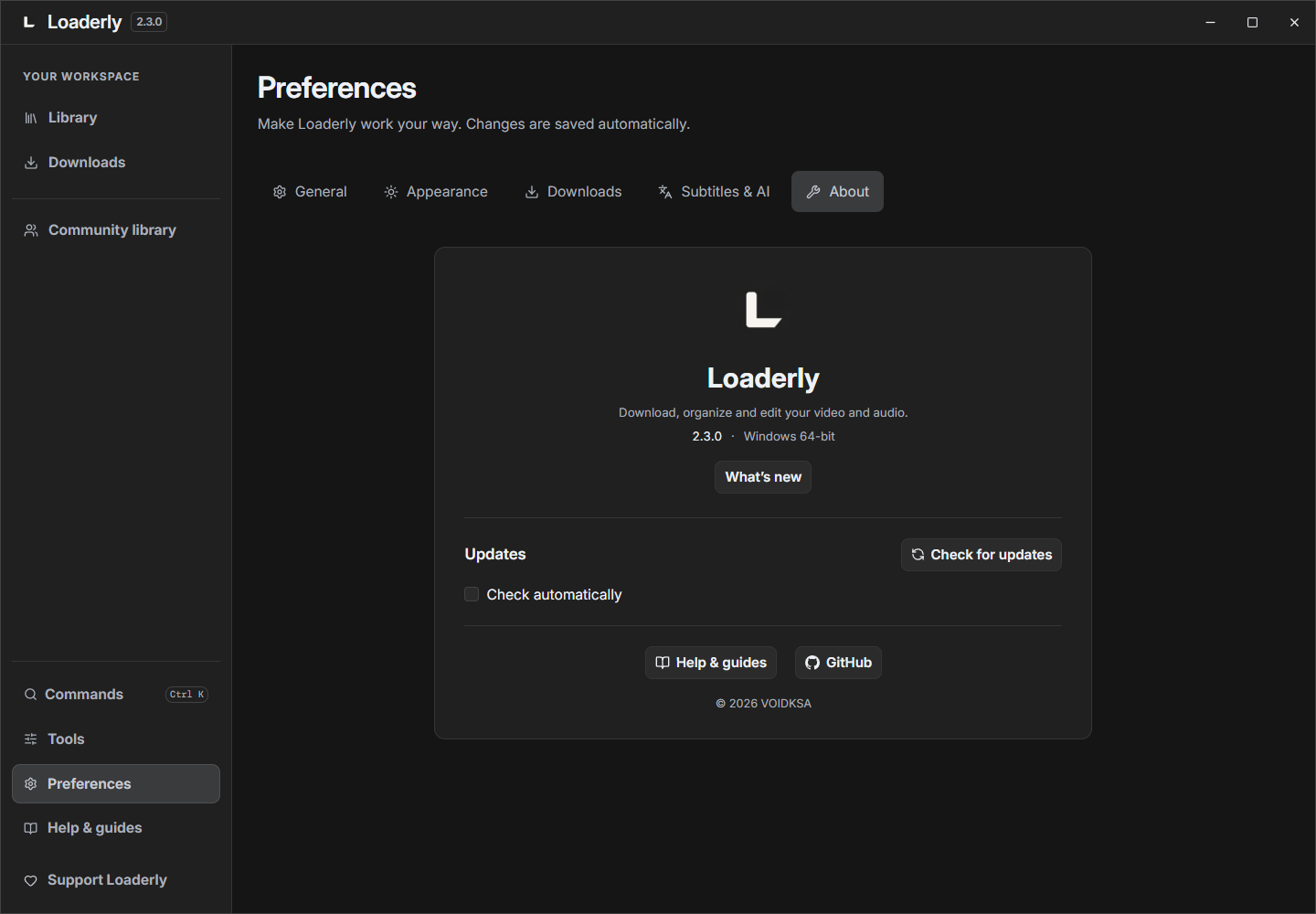Open Help & guides button in About card
The image size is (1316, 914).
tap(711, 663)
